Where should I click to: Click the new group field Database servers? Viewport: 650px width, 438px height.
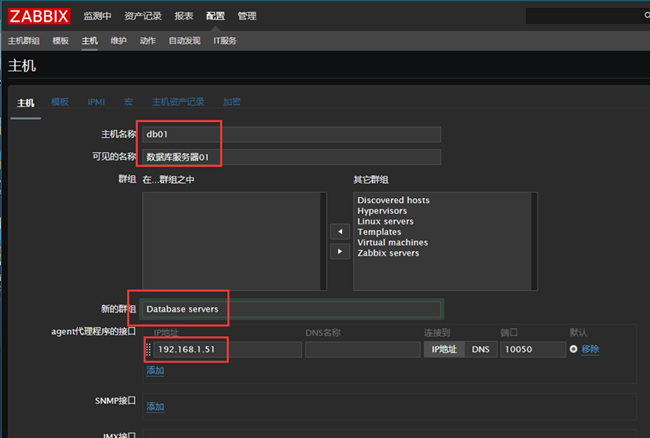tap(291, 309)
